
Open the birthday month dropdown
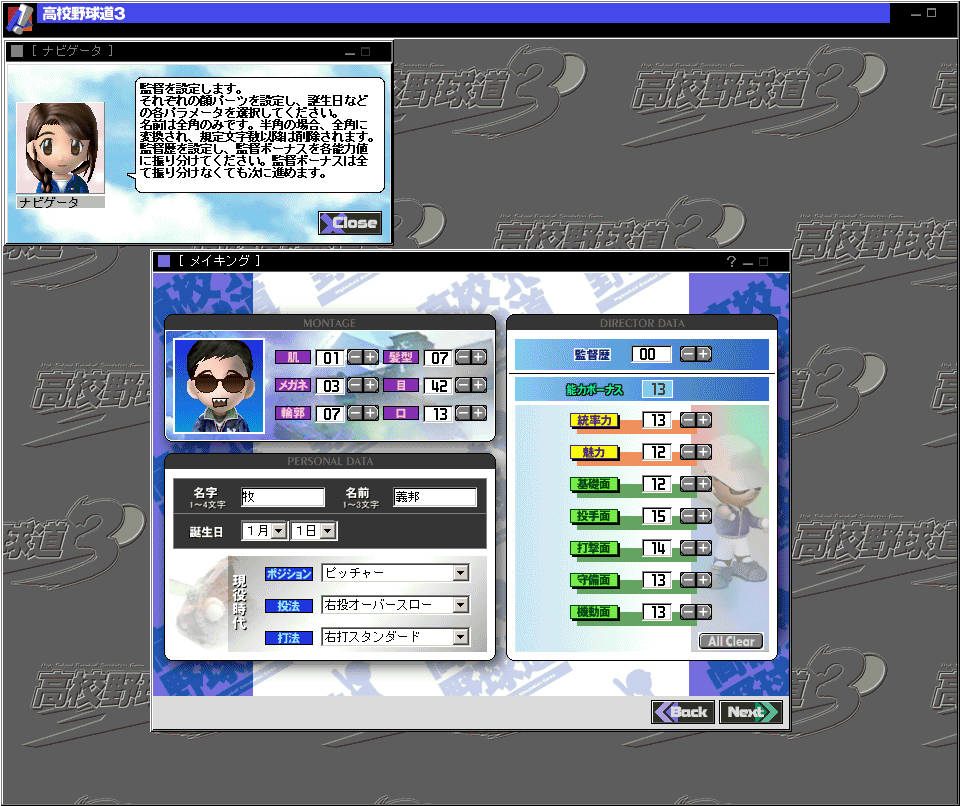[x=278, y=532]
